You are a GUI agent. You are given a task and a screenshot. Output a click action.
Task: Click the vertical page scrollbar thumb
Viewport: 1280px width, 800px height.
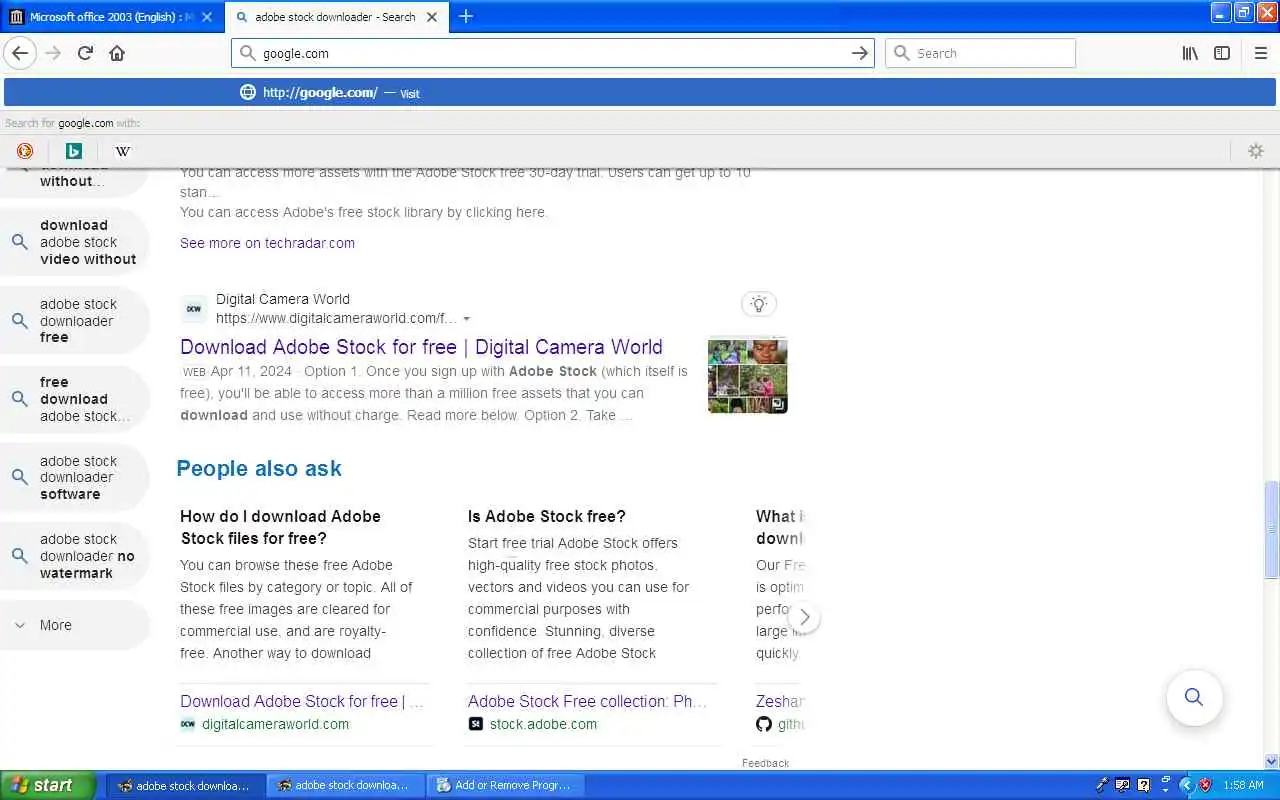pyautogui.click(x=1271, y=530)
